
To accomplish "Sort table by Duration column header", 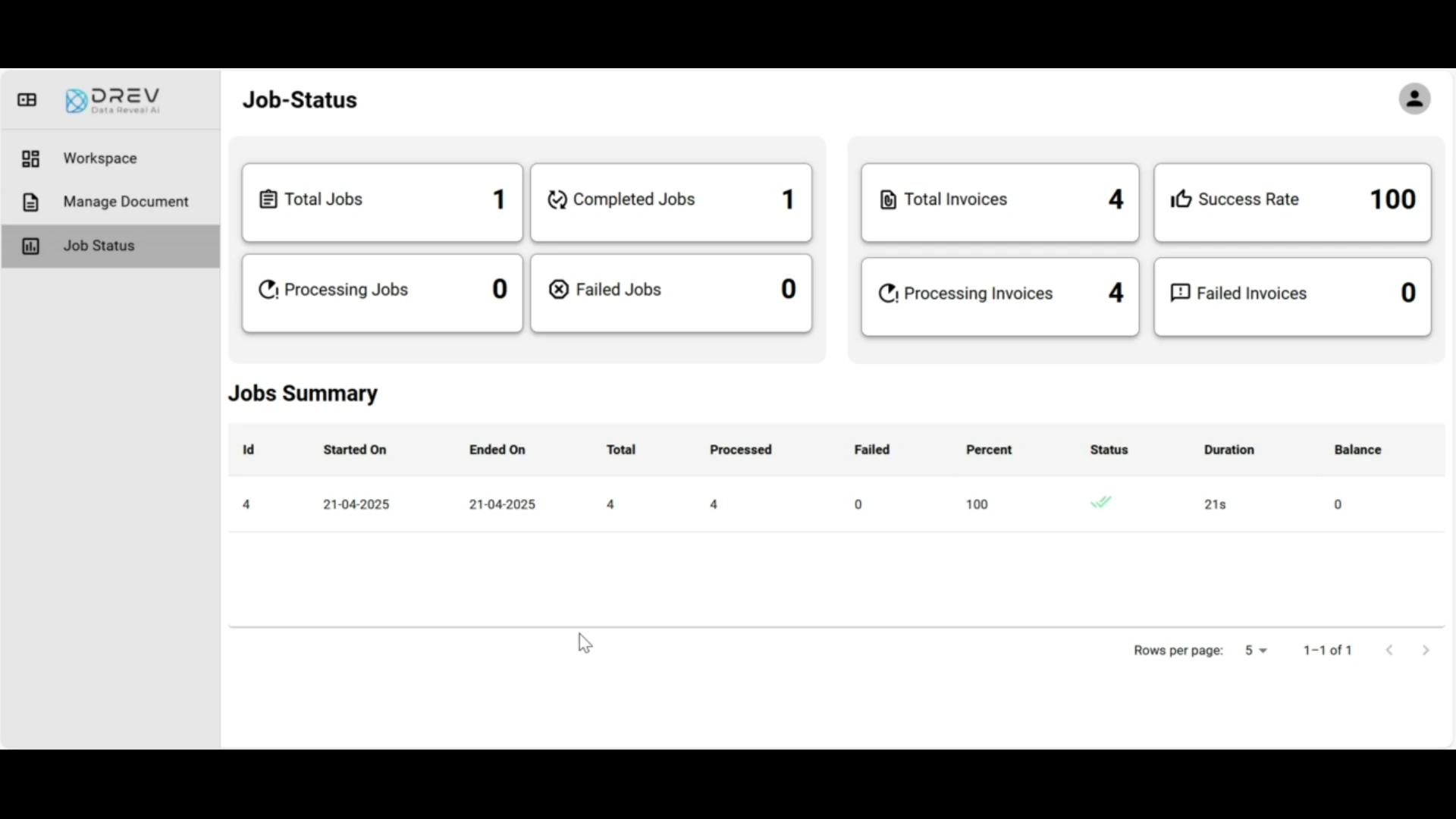I will [x=1228, y=450].
